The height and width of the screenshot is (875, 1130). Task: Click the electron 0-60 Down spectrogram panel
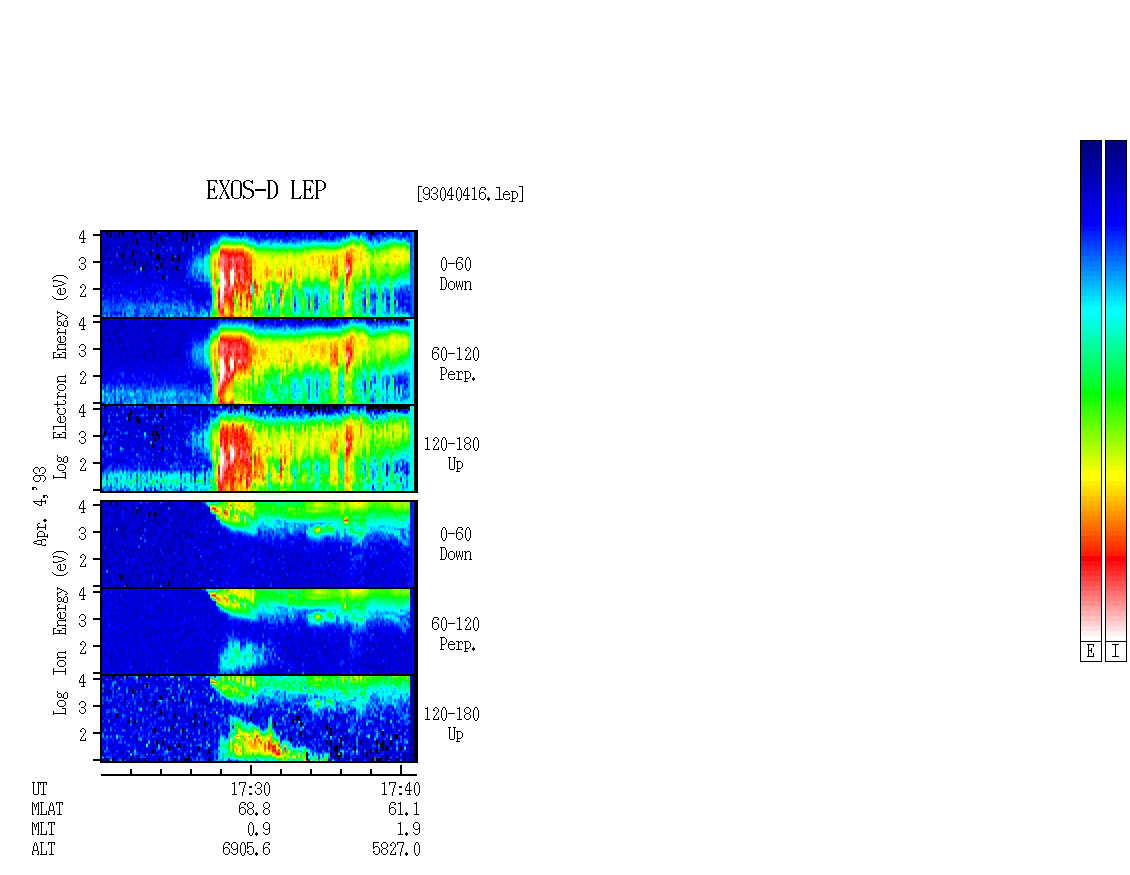tap(259, 274)
